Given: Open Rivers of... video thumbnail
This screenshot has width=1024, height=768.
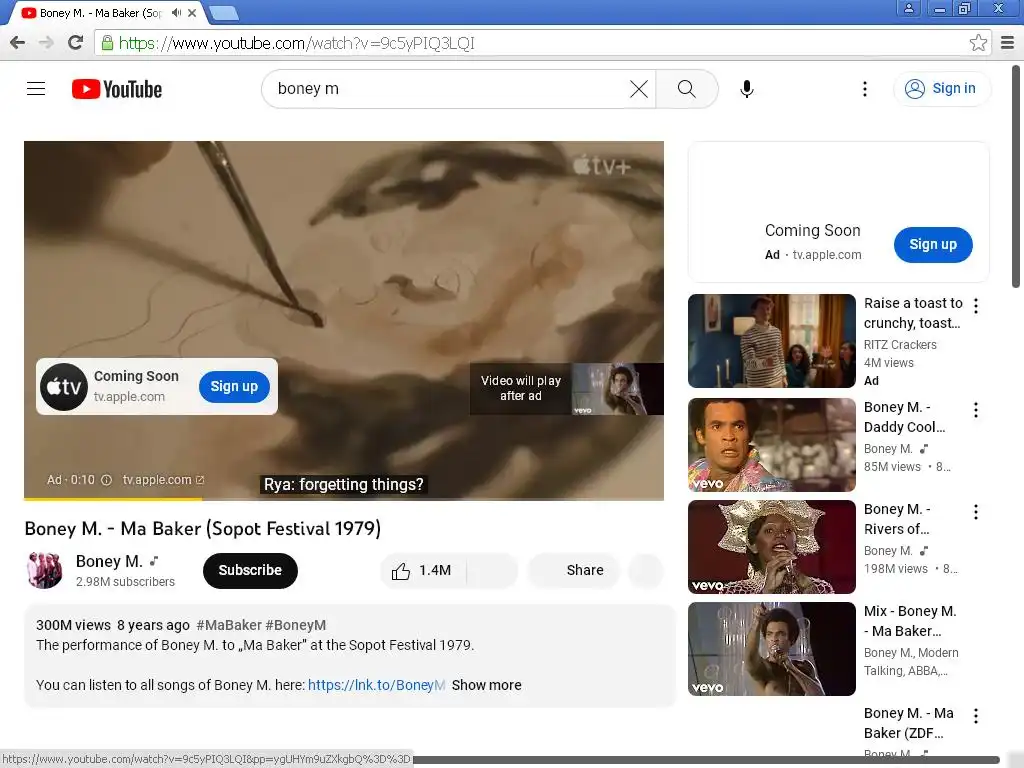Looking at the screenshot, I should pos(771,547).
